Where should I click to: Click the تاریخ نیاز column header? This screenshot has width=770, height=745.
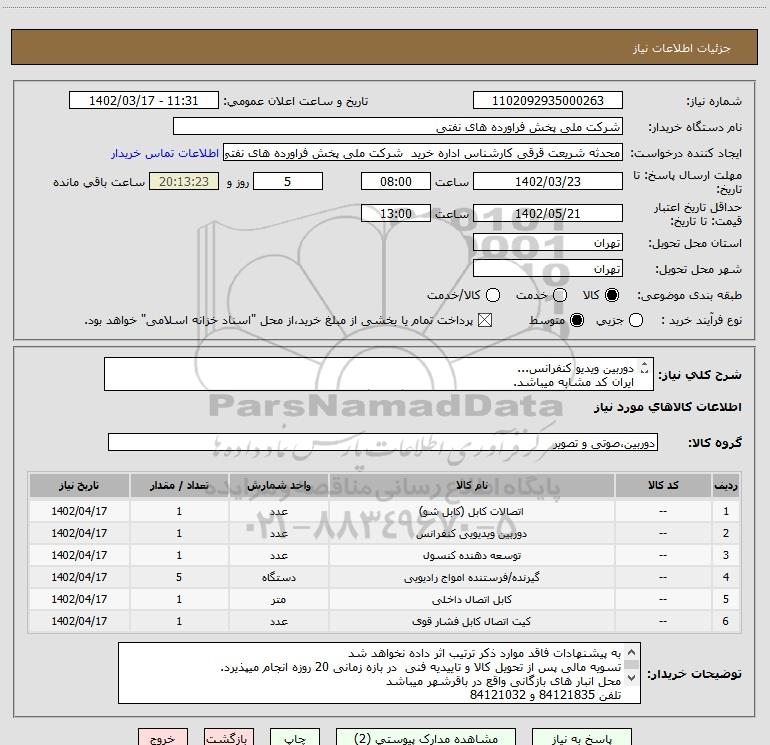coord(79,485)
